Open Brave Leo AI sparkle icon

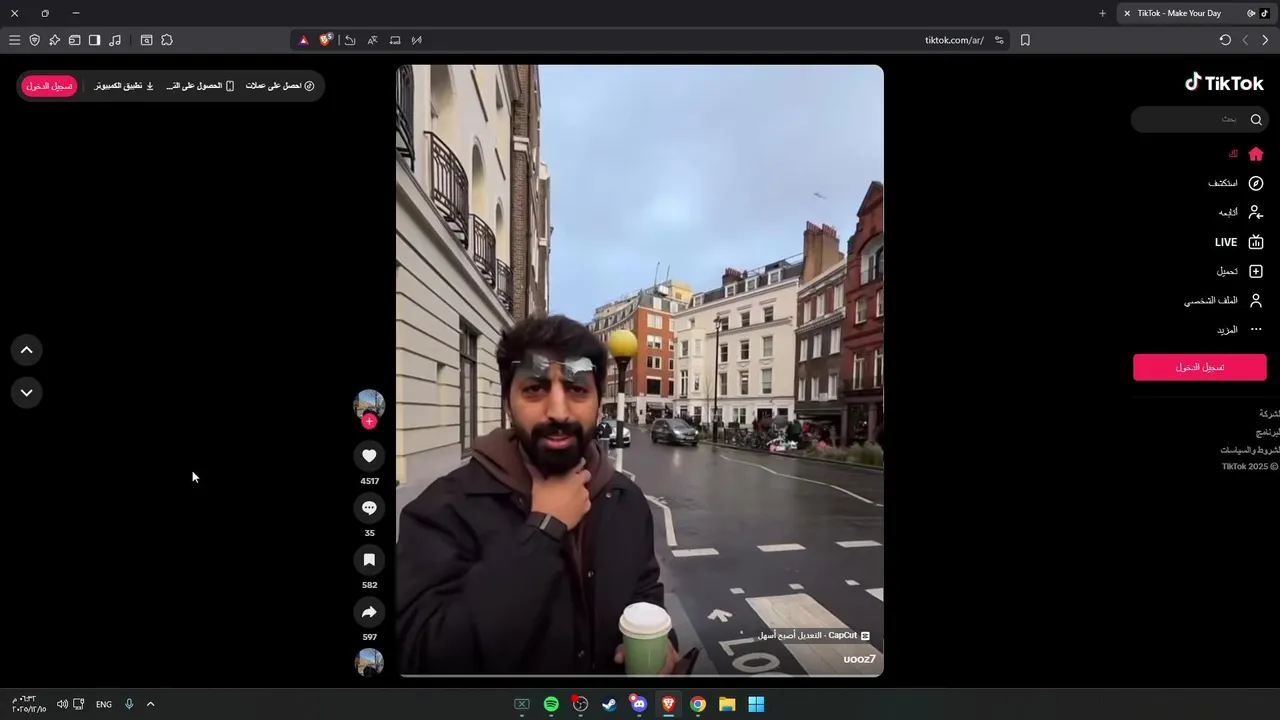[54, 40]
